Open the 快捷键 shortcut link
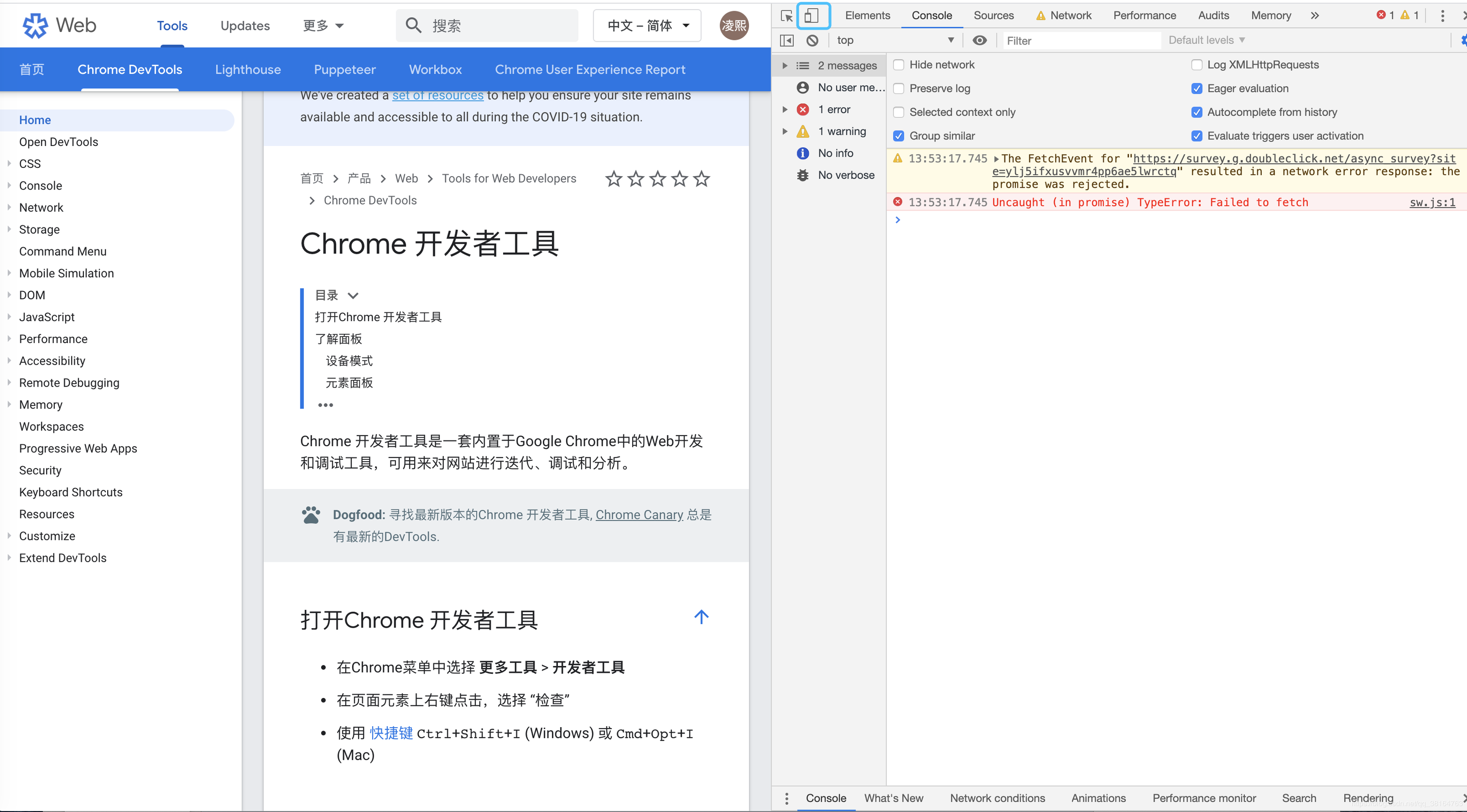 (x=391, y=733)
